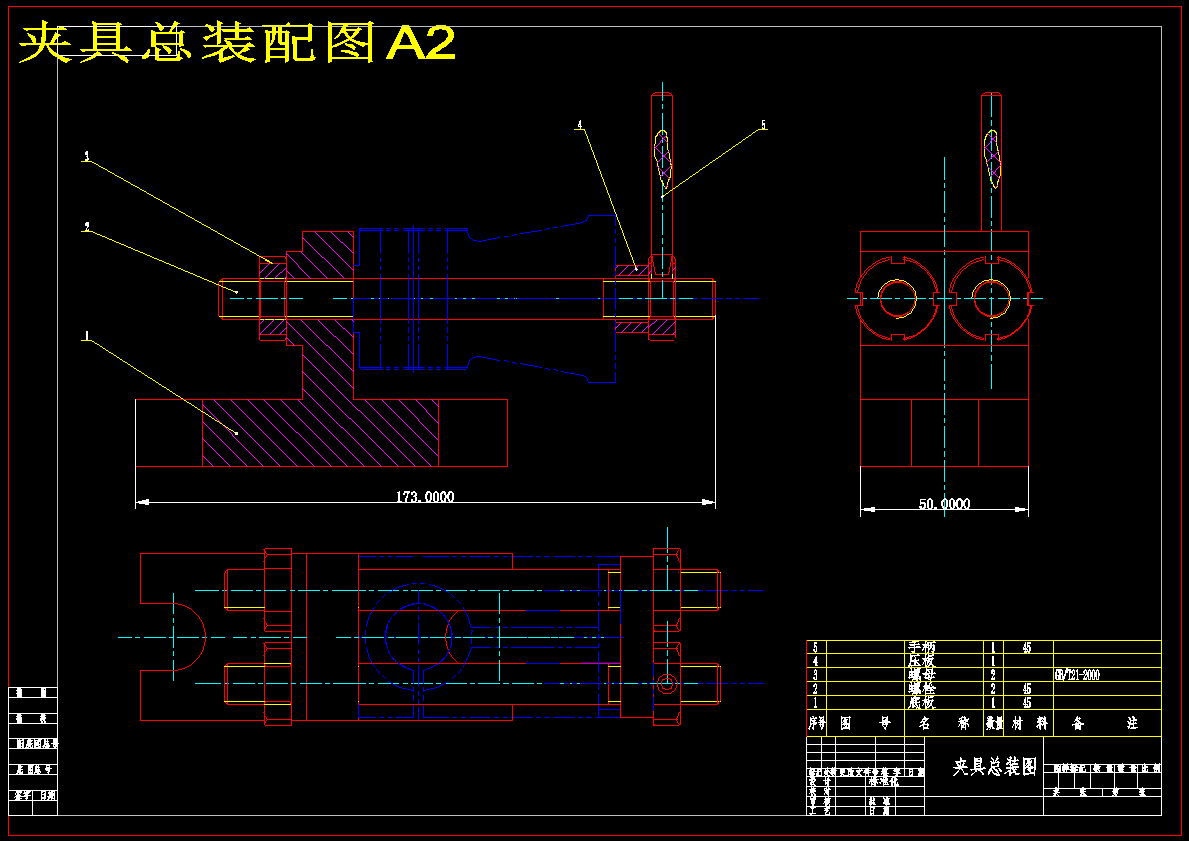The height and width of the screenshot is (841, 1189).
Task: Select the GB/T21-2000 remark in 螺母 row
Action: (1077, 675)
